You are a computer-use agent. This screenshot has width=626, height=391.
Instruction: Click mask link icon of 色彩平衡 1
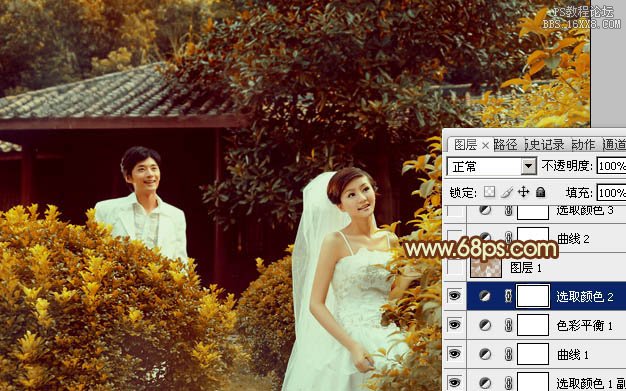tap(508, 325)
